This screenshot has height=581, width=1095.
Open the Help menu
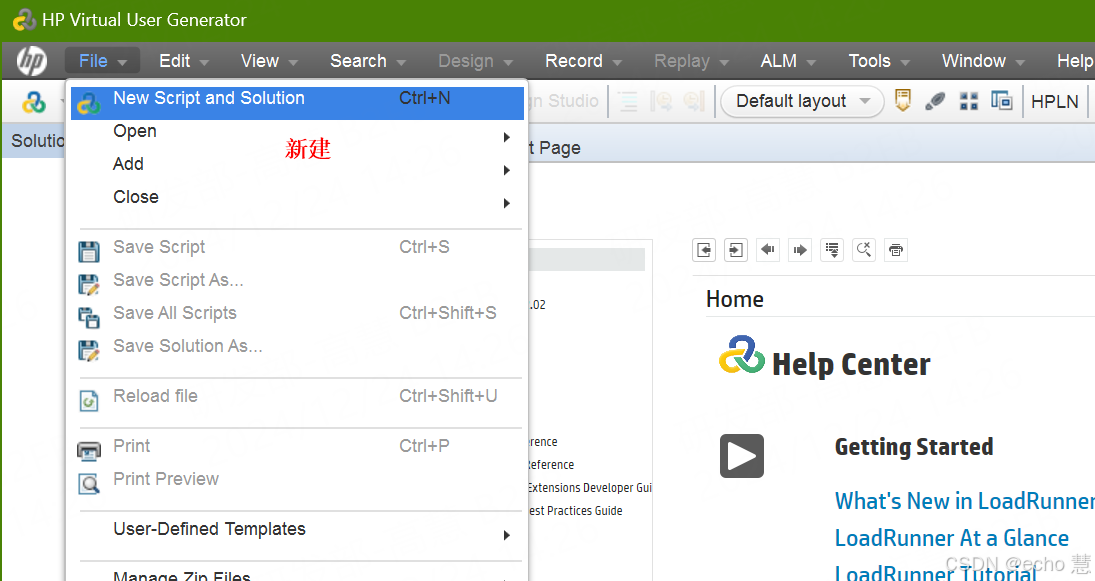point(1074,61)
